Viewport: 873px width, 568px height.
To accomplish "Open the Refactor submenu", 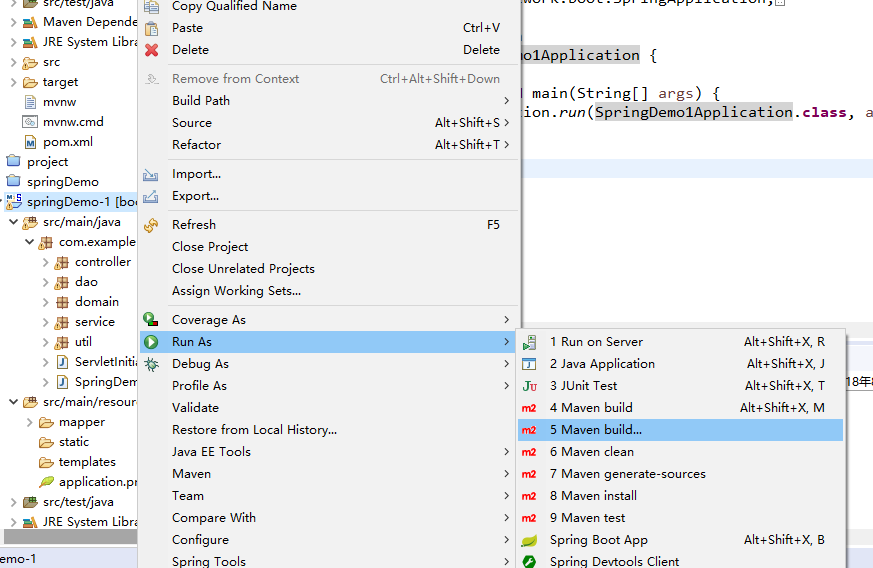I will click(328, 145).
